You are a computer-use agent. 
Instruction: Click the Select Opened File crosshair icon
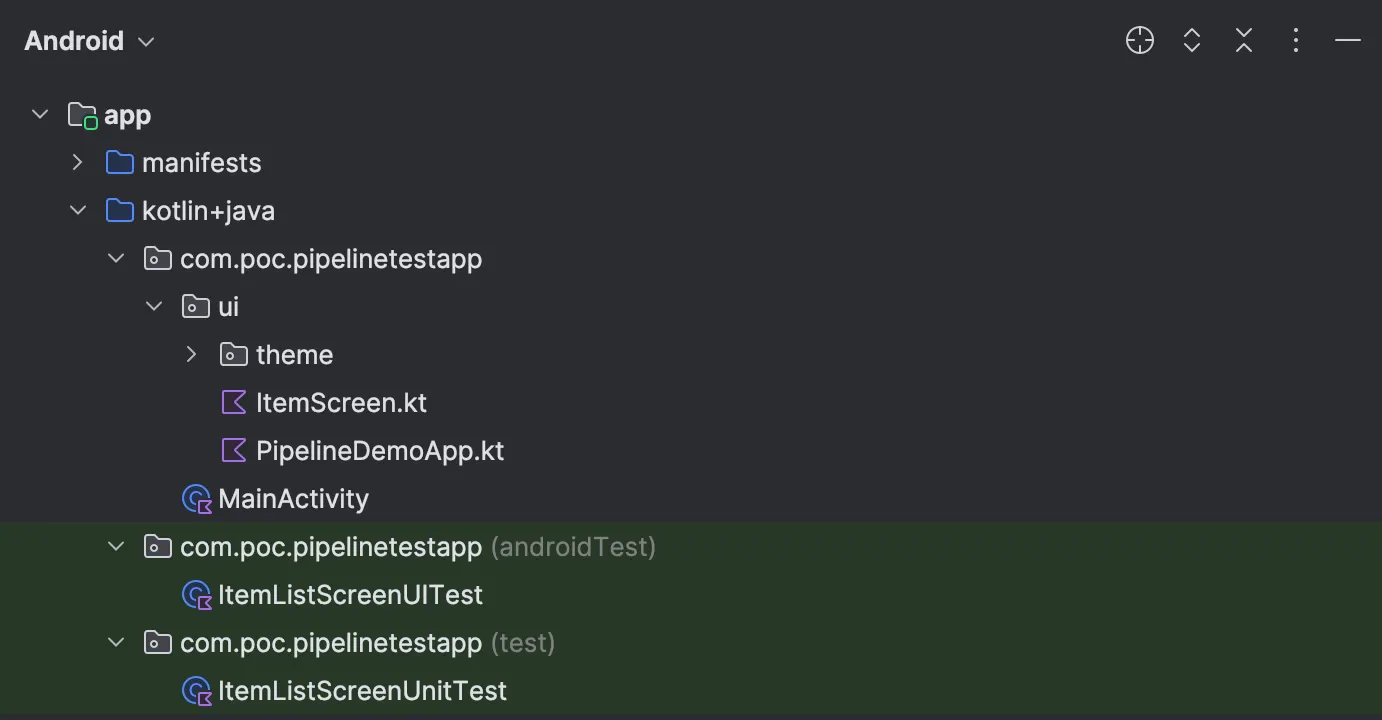pos(1139,40)
